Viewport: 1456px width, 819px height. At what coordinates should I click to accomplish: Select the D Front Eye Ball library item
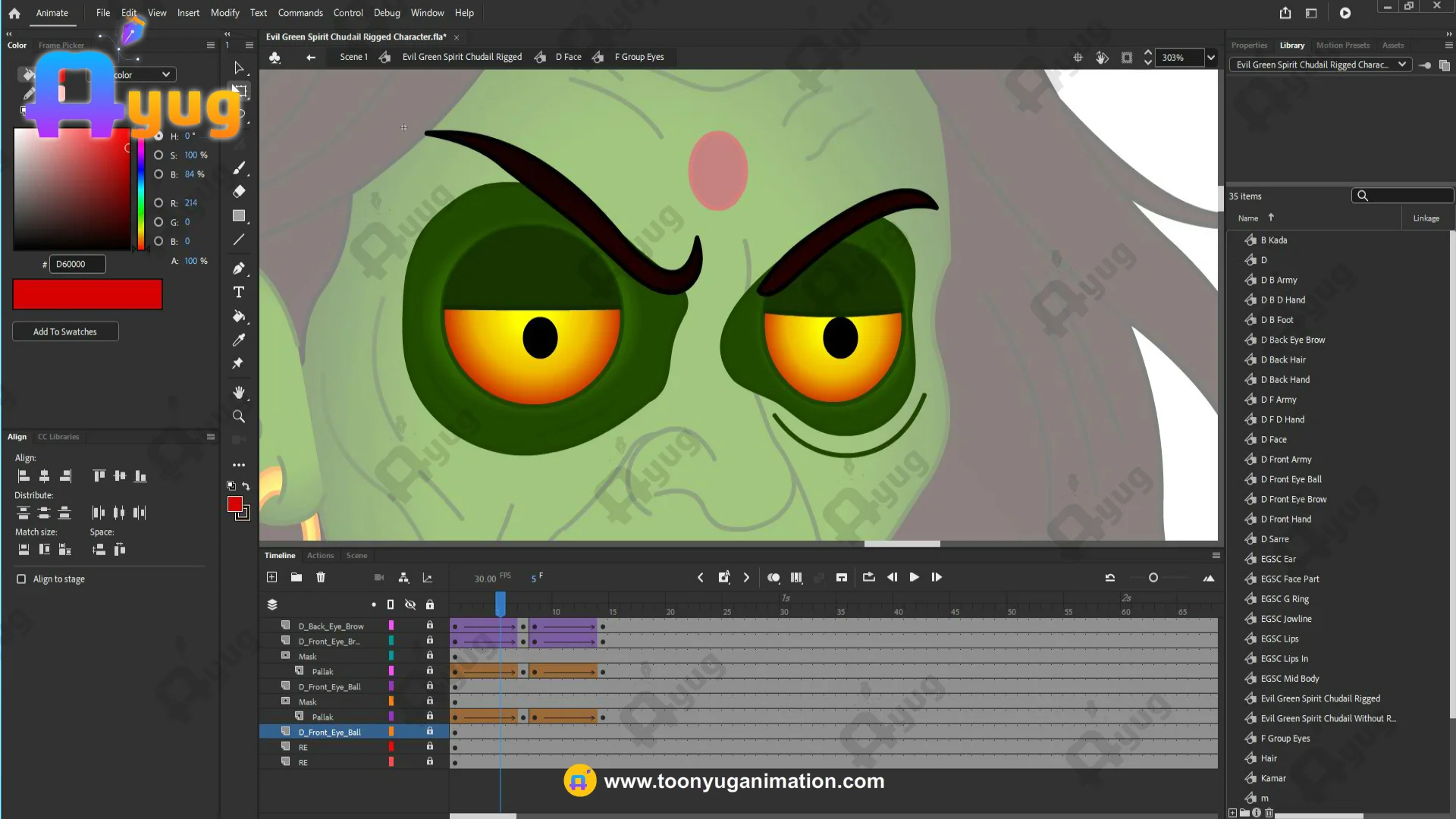1291,479
